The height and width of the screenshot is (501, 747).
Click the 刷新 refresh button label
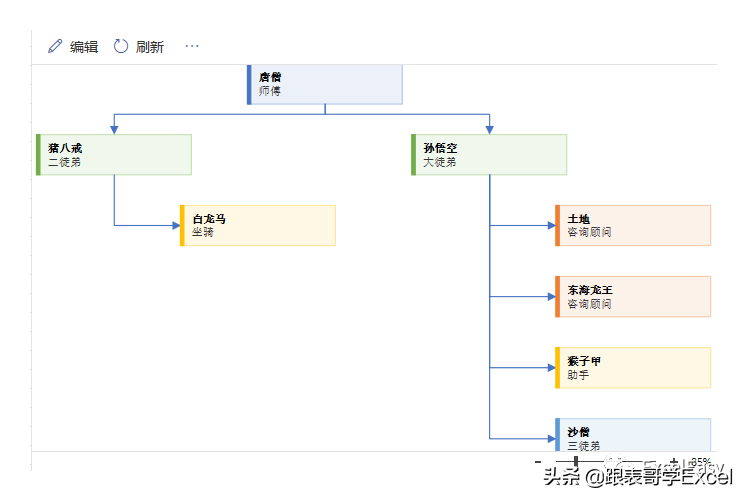(x=150, y=47)
